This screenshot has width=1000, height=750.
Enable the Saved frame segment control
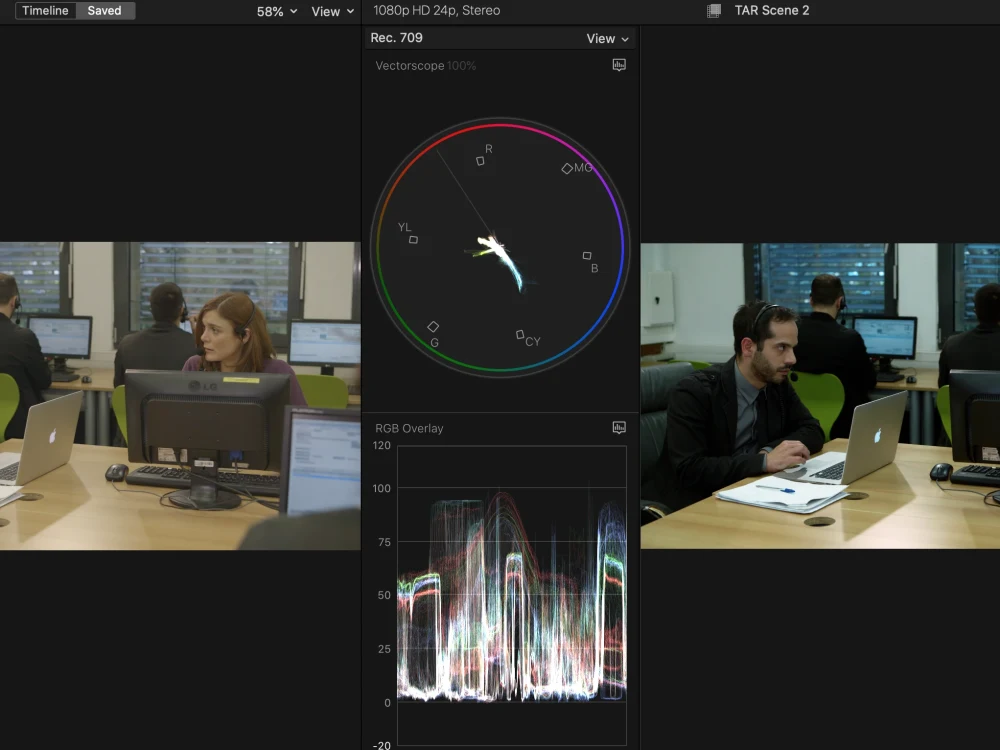coord(104,10)
